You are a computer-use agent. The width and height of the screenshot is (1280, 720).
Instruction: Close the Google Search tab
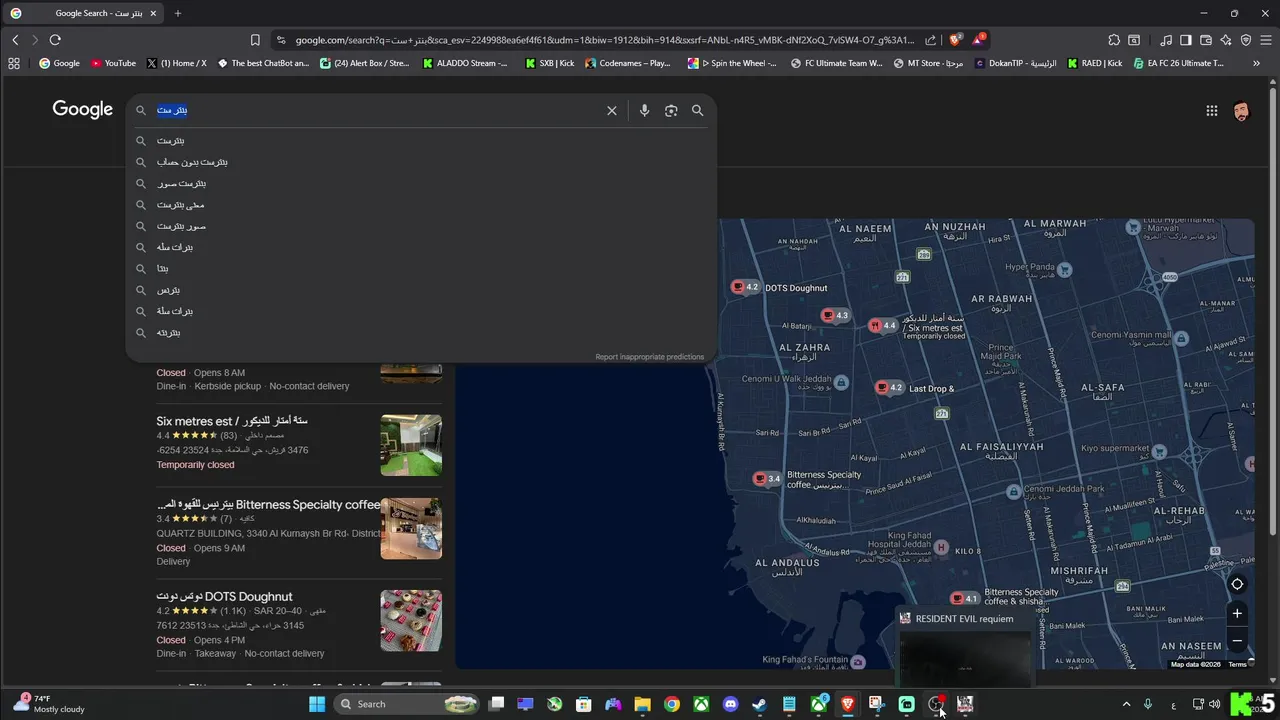153,14
